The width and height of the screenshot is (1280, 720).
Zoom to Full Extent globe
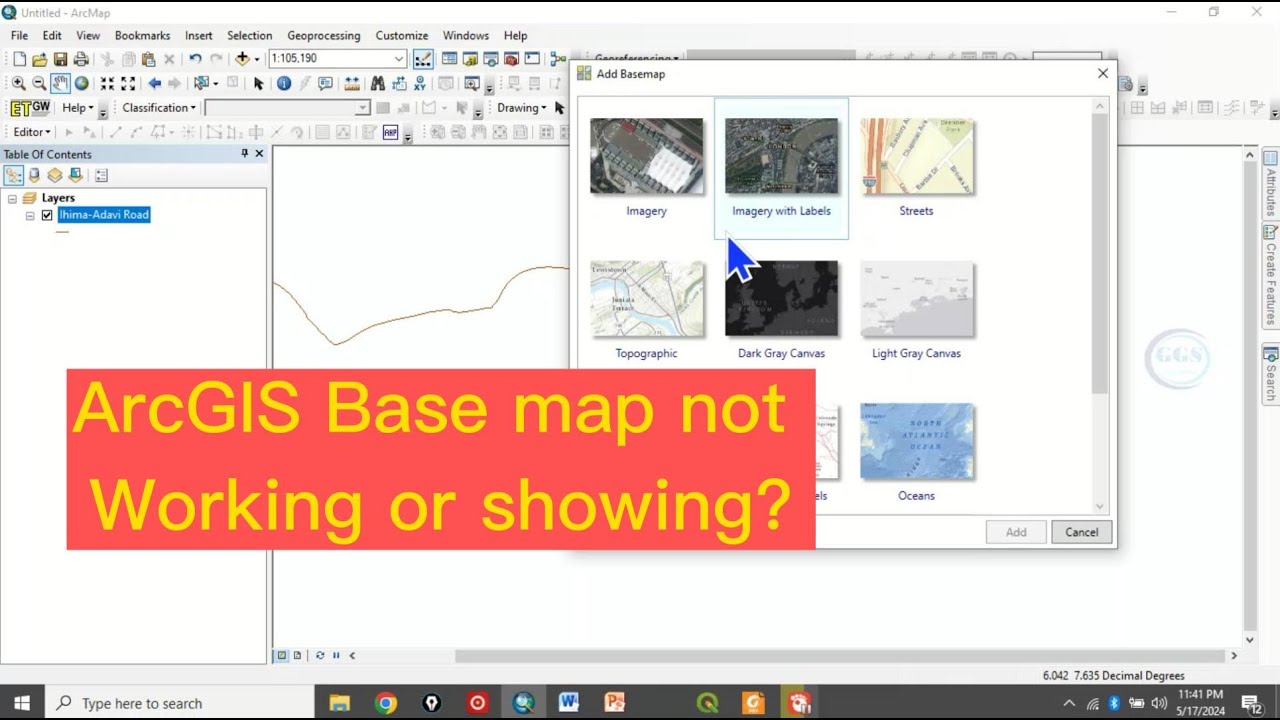82,83
